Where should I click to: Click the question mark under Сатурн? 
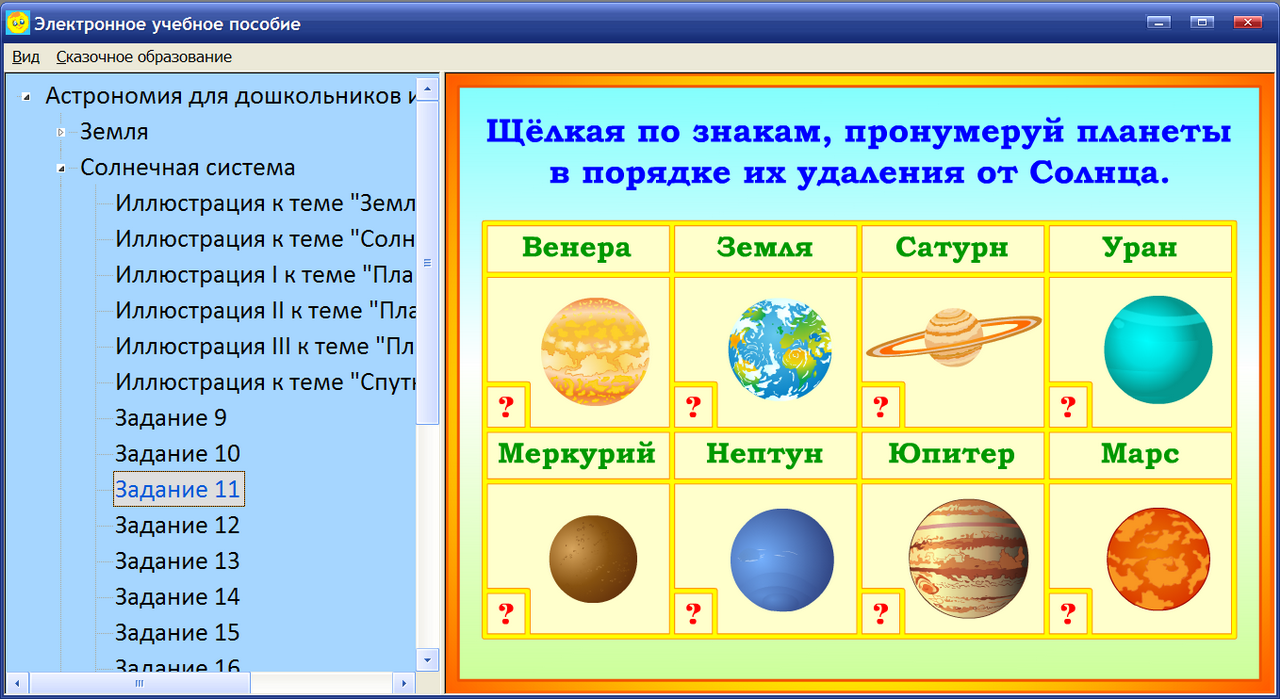880,406
